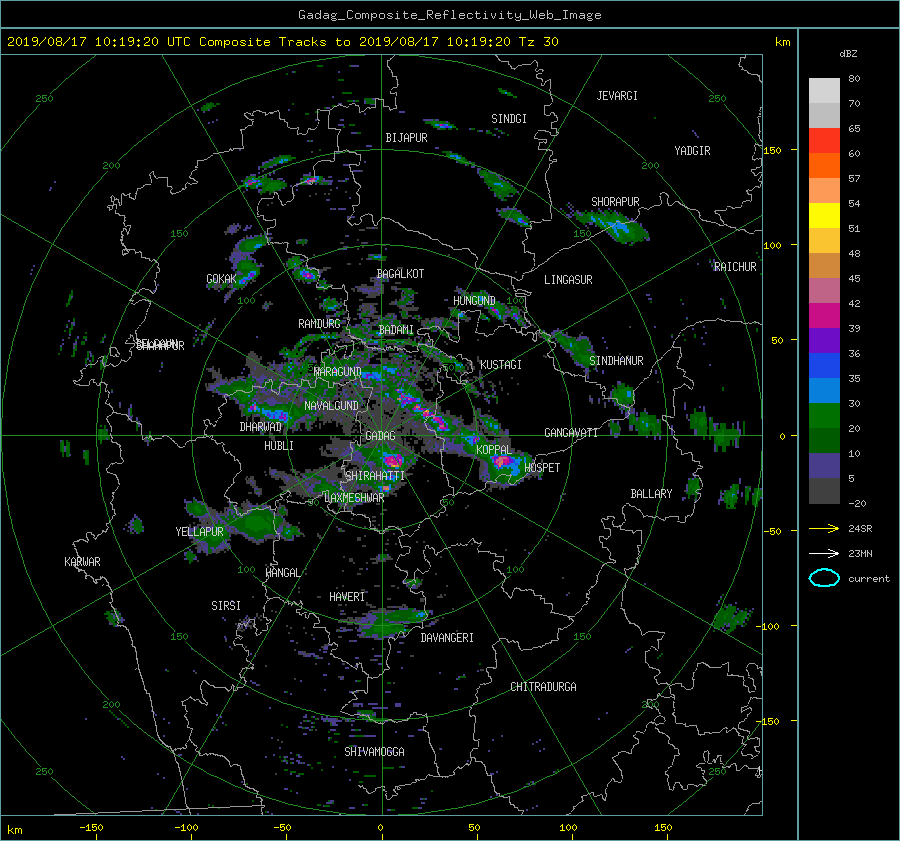Click the SIRSI city label
Screen dimensions: 900x841
[226, 606]
